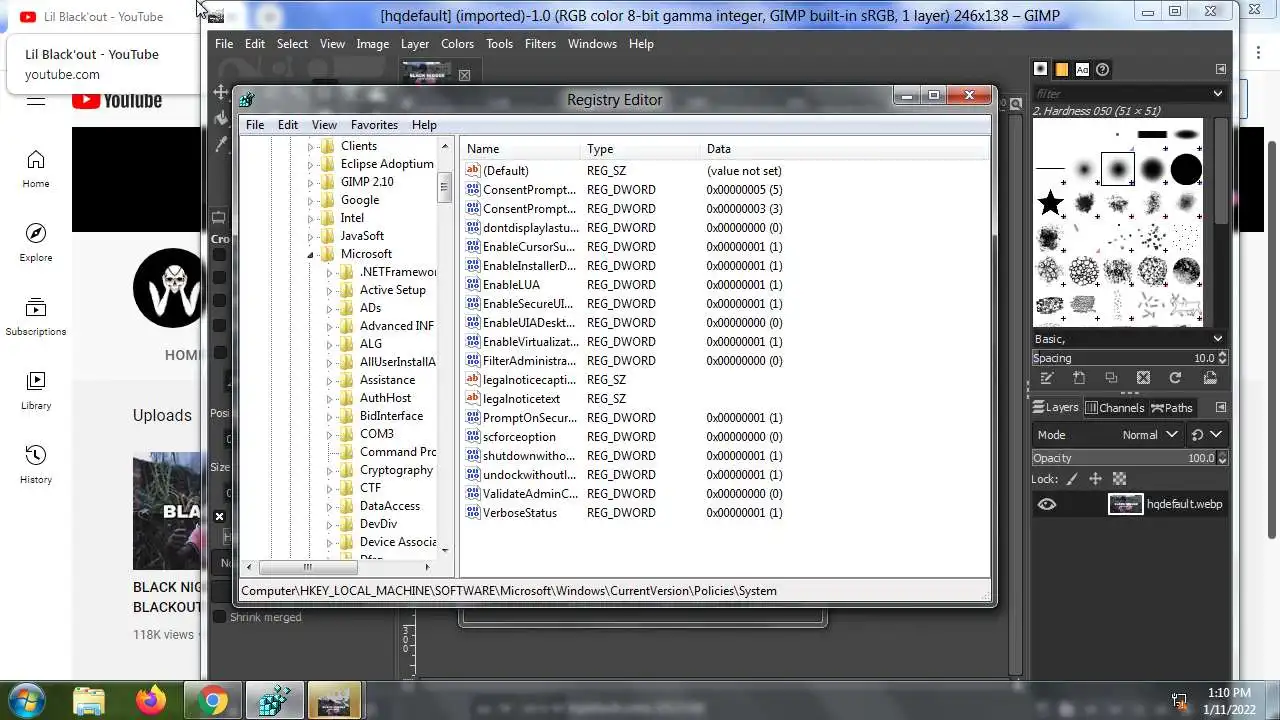Sort registry values by Type column
The height and width of the screenshot is (720, 1280).
point(641,149)
